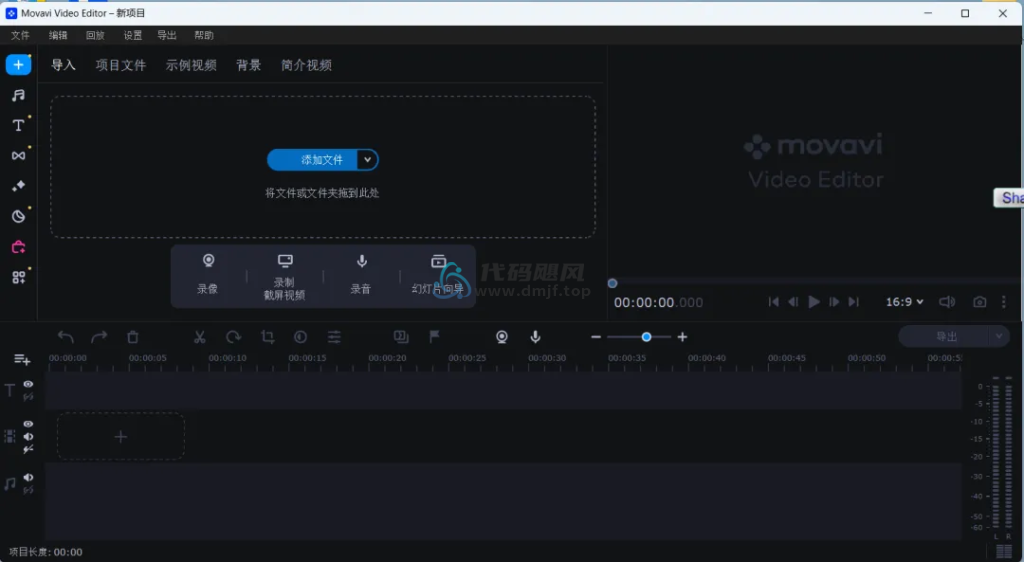The height and width of the screenshot is (562, 1024).
Task: Open the transition wizard icon
Action: point(401,337)
